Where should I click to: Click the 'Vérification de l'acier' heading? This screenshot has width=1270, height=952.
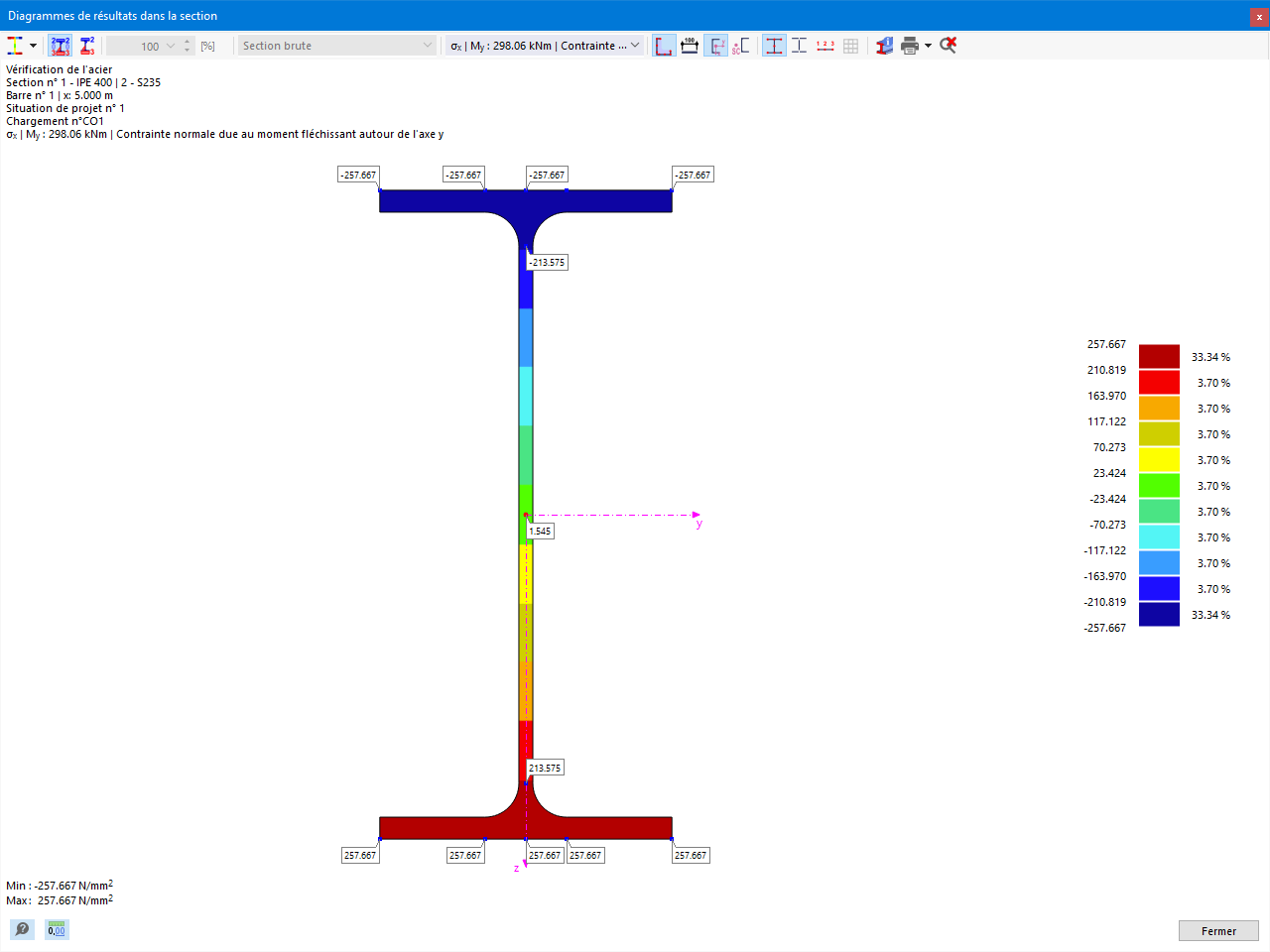(x=59, y=69)
